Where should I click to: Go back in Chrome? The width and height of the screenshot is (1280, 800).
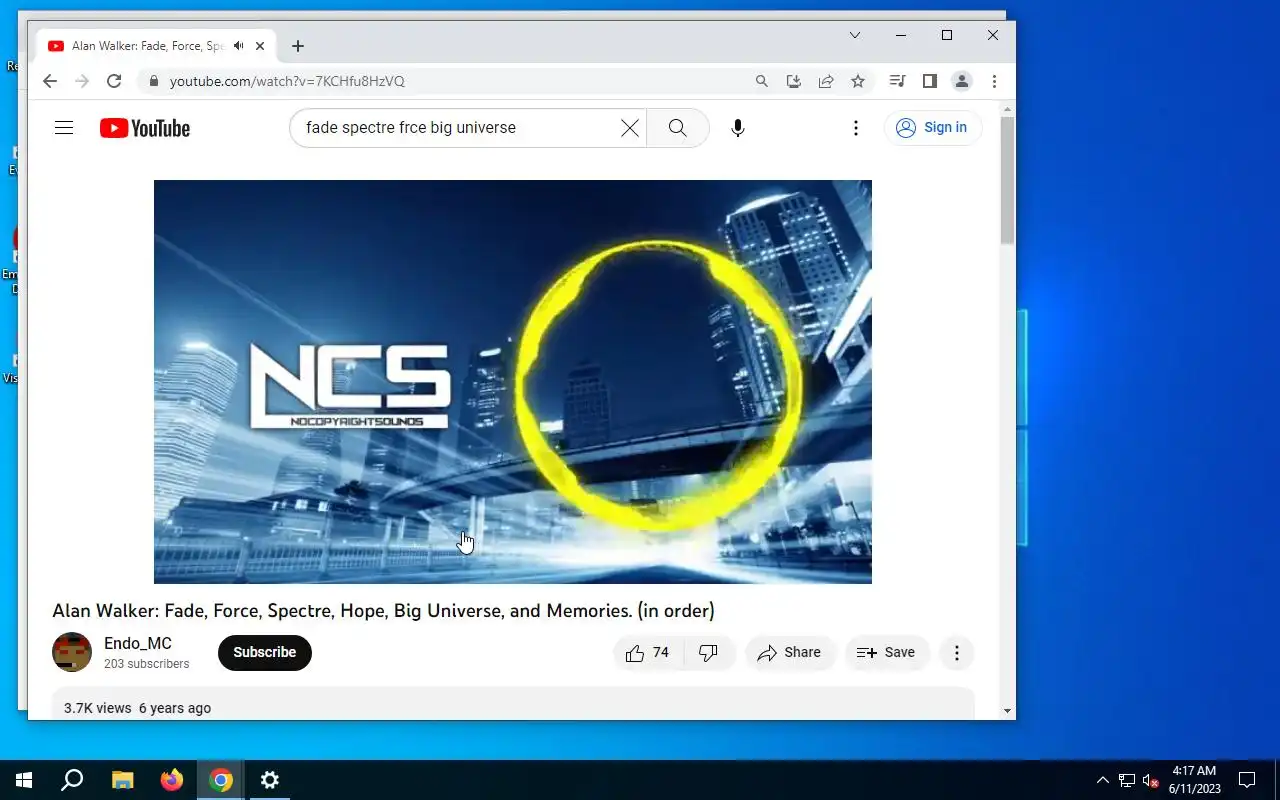pyautogui.click(x=50, y=81)
